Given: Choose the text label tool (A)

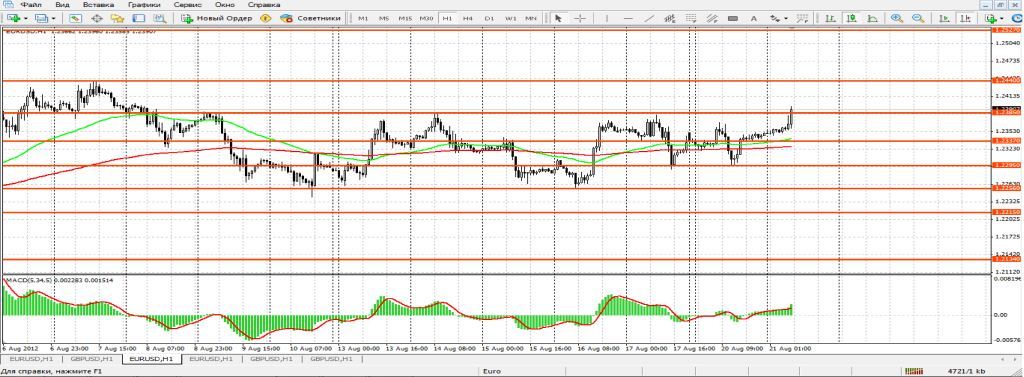Looking at the screenshot, I should tap(754, 18).
